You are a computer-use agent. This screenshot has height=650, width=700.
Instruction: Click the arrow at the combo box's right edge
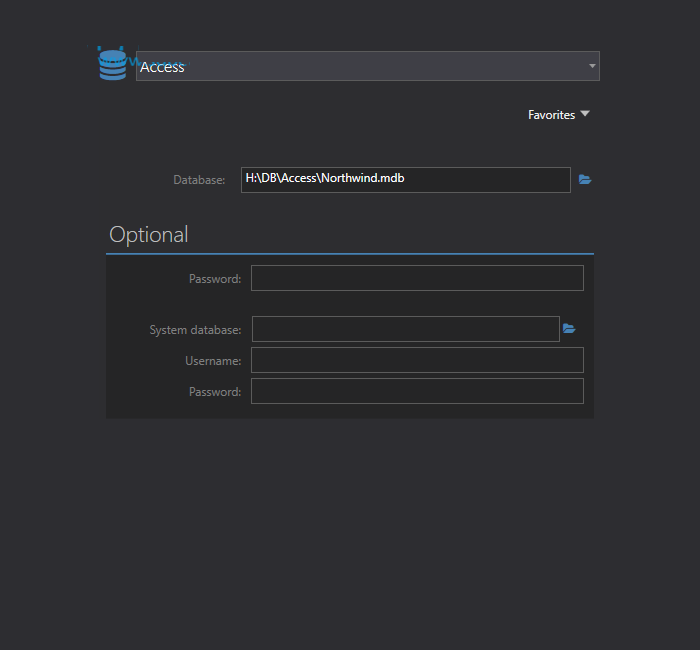592,66
